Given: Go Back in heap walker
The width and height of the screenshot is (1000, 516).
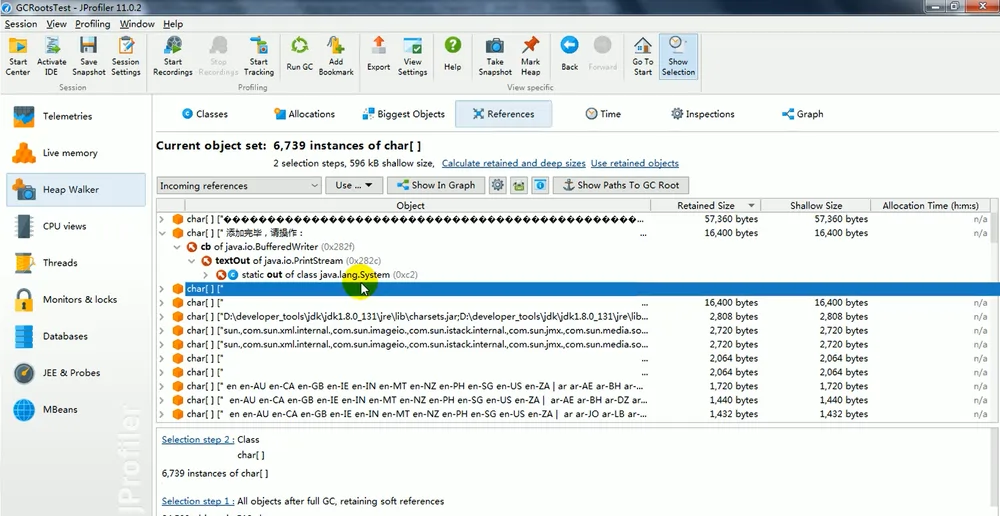Looking at the screenshot, I should tap(570, 54).
